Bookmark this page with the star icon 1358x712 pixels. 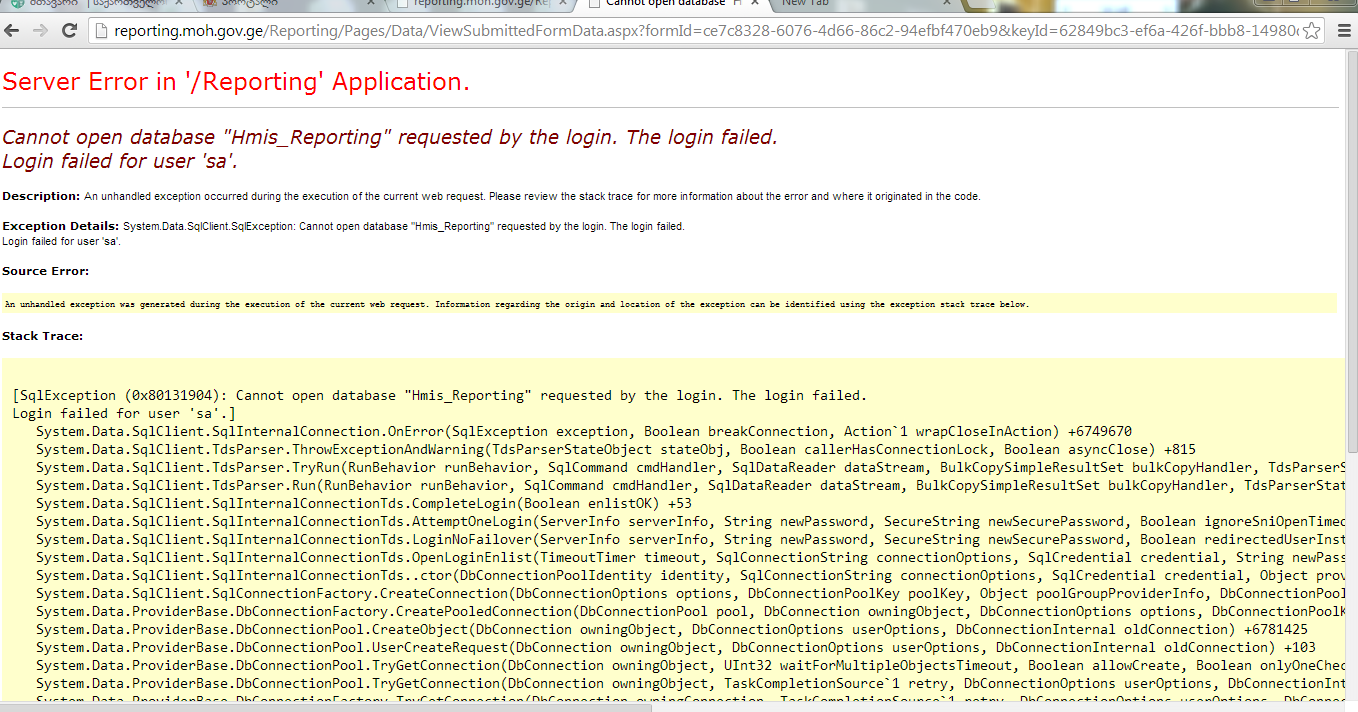click(1311, 31)
